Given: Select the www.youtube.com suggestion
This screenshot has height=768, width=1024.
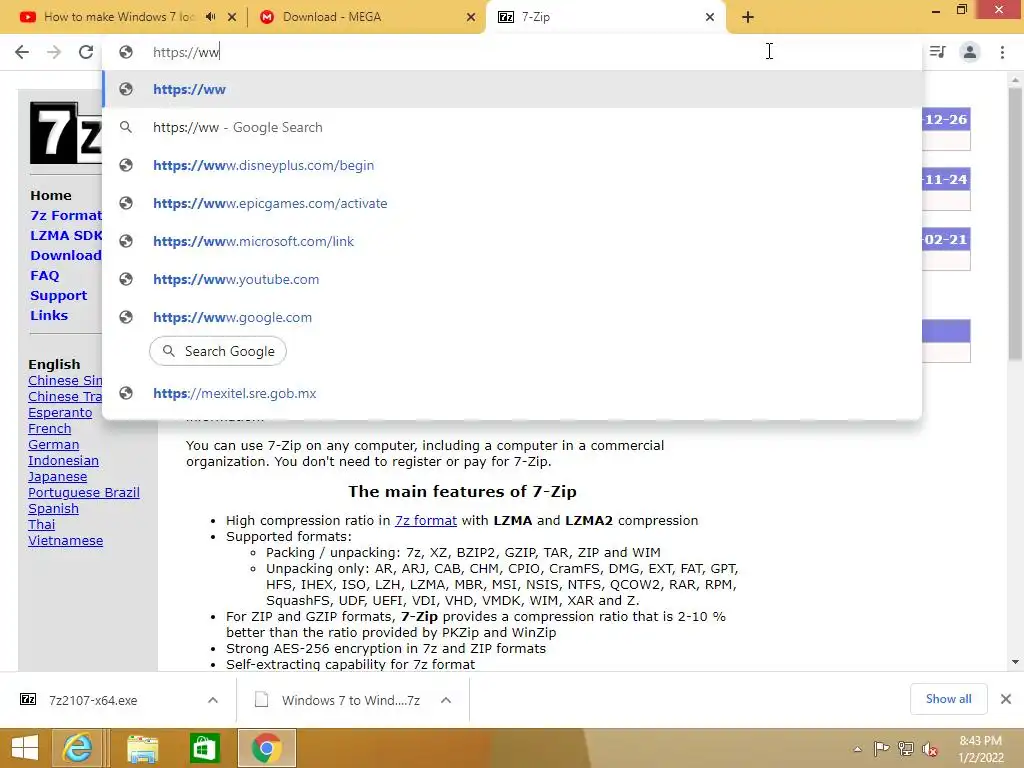Looking at the screenshot, I should point(512,279).
